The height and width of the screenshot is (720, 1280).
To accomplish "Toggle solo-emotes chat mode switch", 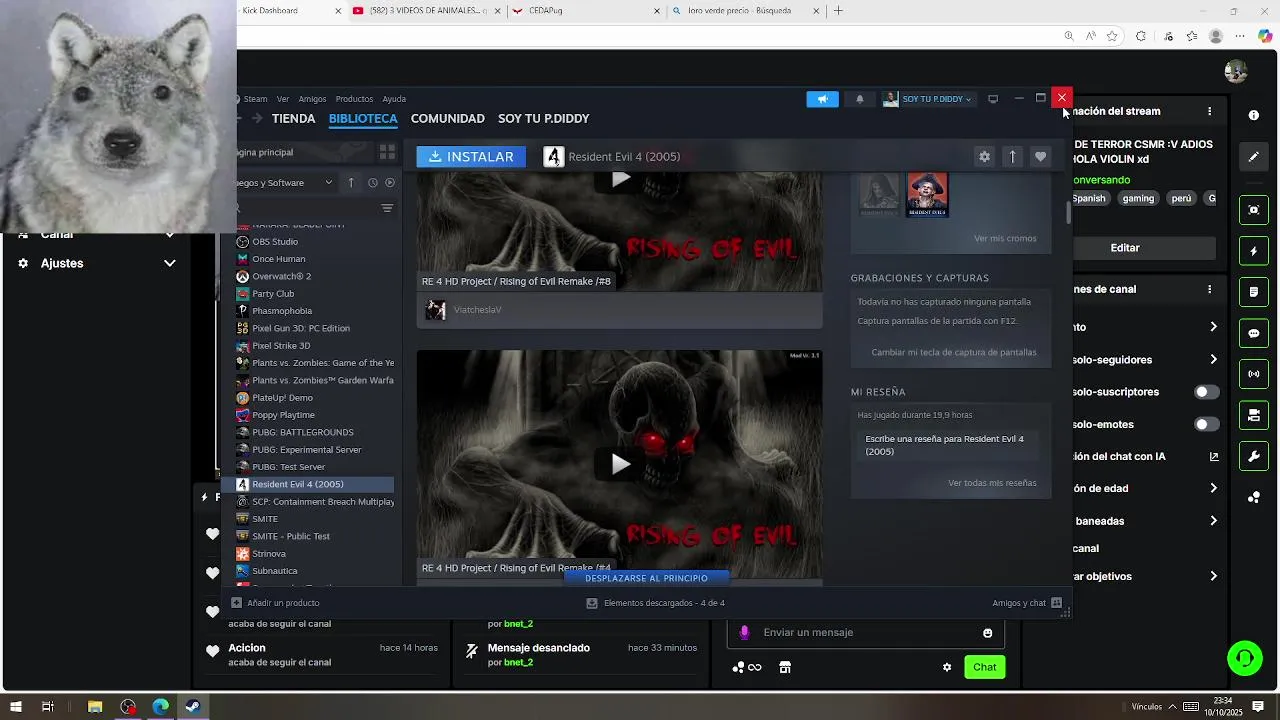I will (x=1207, y=424).
